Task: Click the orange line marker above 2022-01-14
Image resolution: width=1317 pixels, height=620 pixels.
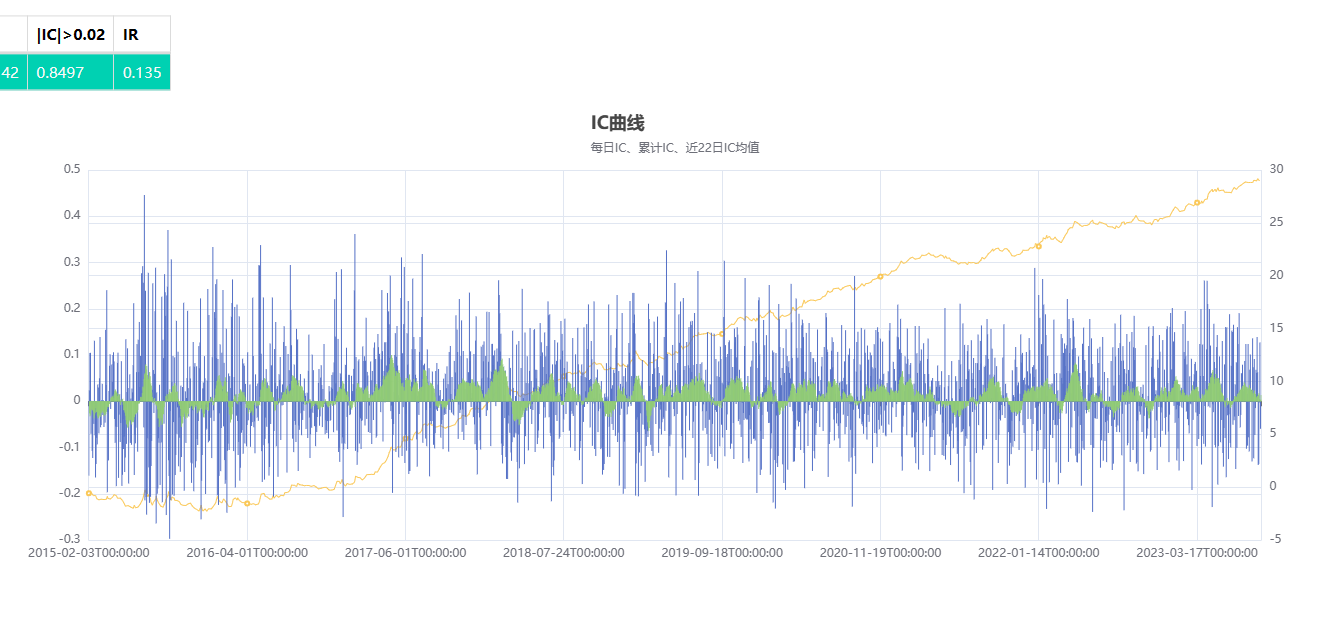Action: click(1038, 246)
